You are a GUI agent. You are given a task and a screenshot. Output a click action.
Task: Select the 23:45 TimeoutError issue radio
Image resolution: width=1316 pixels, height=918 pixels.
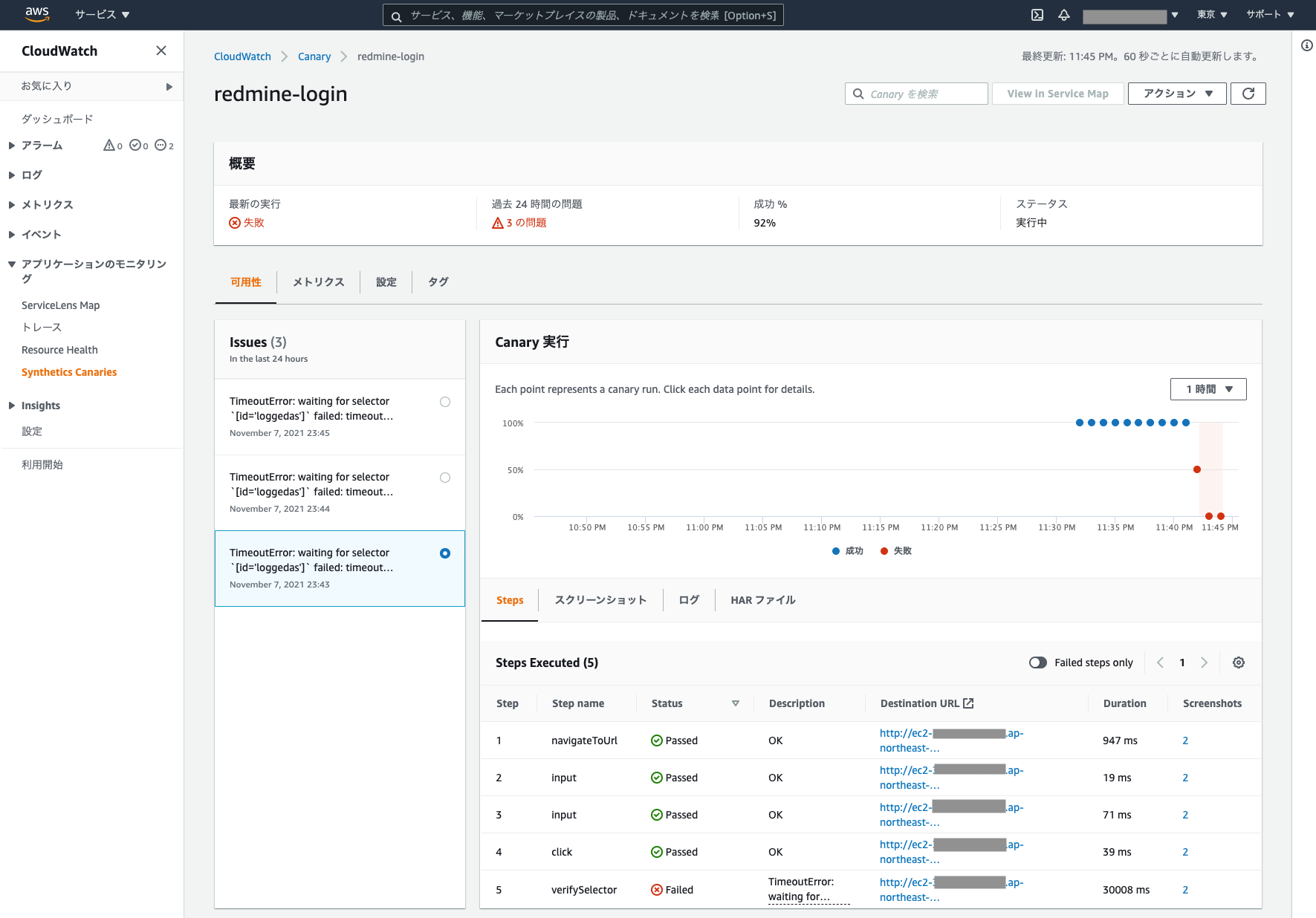click(x=445, y=402)
